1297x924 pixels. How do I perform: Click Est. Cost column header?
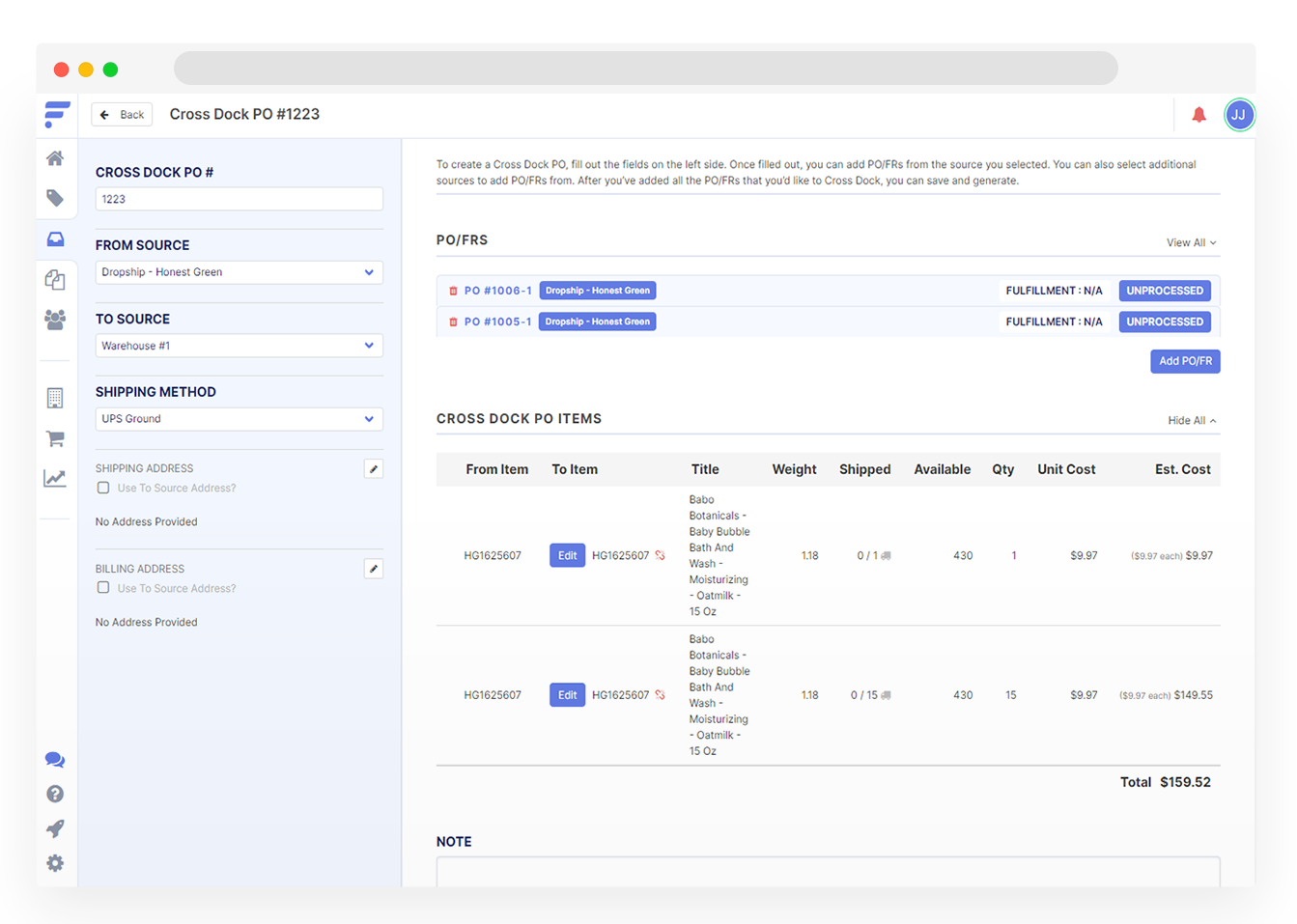point(1183,469)
